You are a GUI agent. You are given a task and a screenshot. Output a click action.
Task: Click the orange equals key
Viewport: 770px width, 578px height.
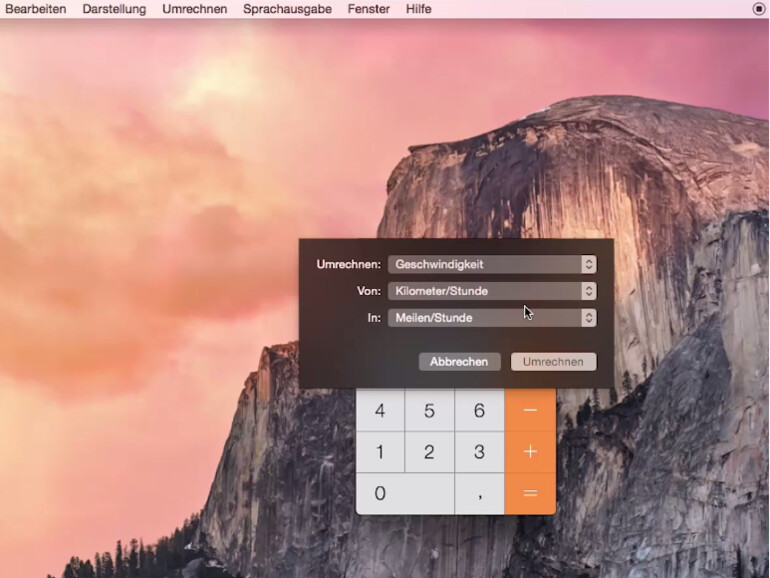coord(530,494)
